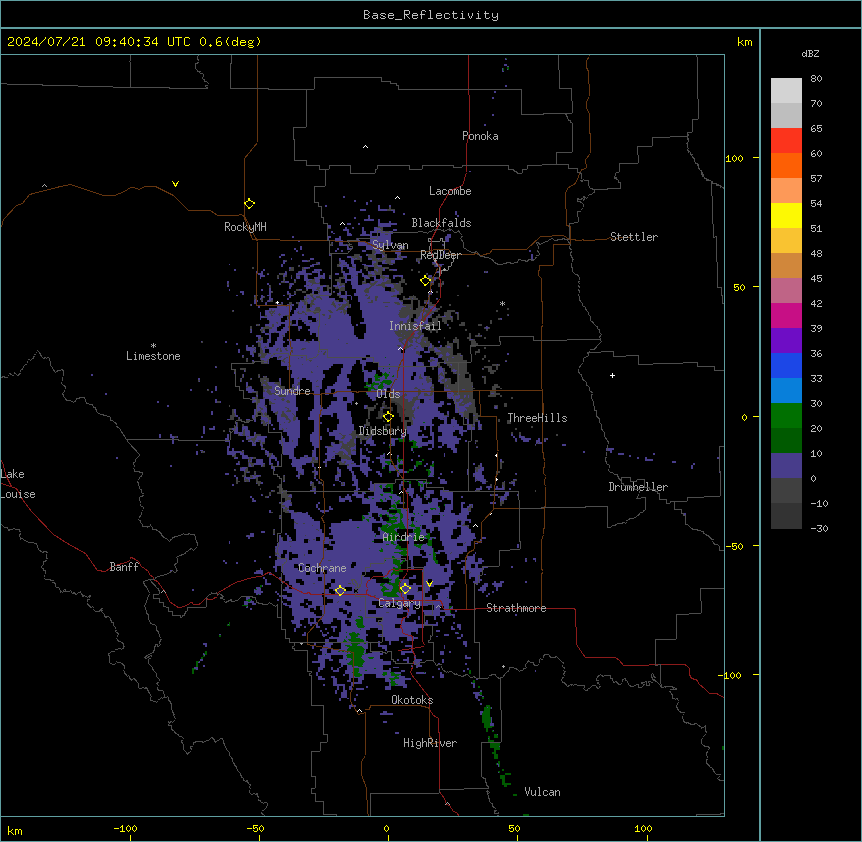
Task: Click the Sundre town label
Action: pyautogui.click(x=292, y=391)
